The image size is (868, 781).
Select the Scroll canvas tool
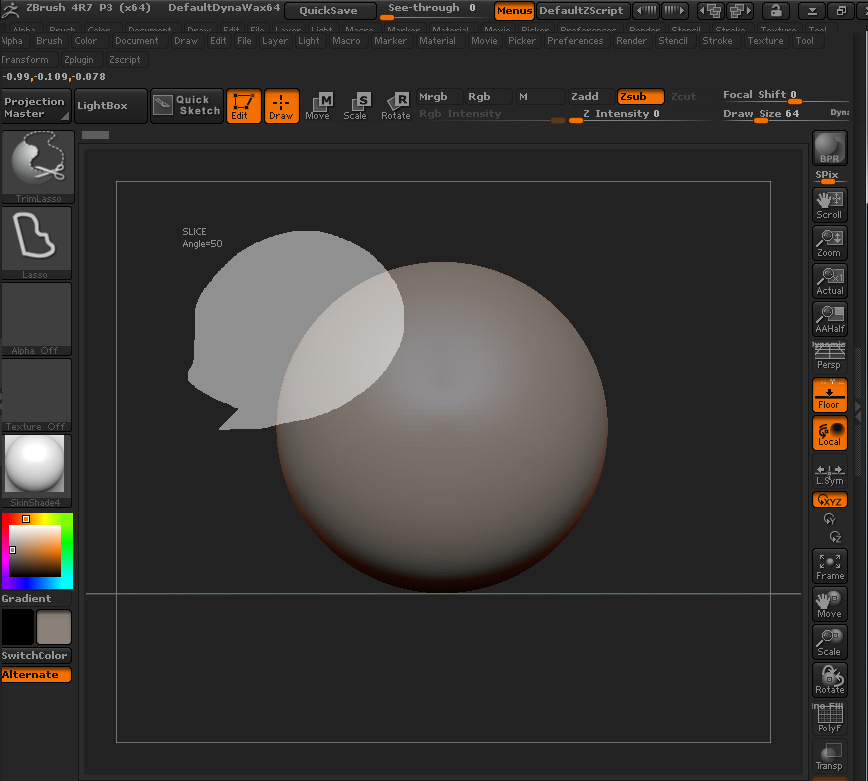tap(829, 204)
